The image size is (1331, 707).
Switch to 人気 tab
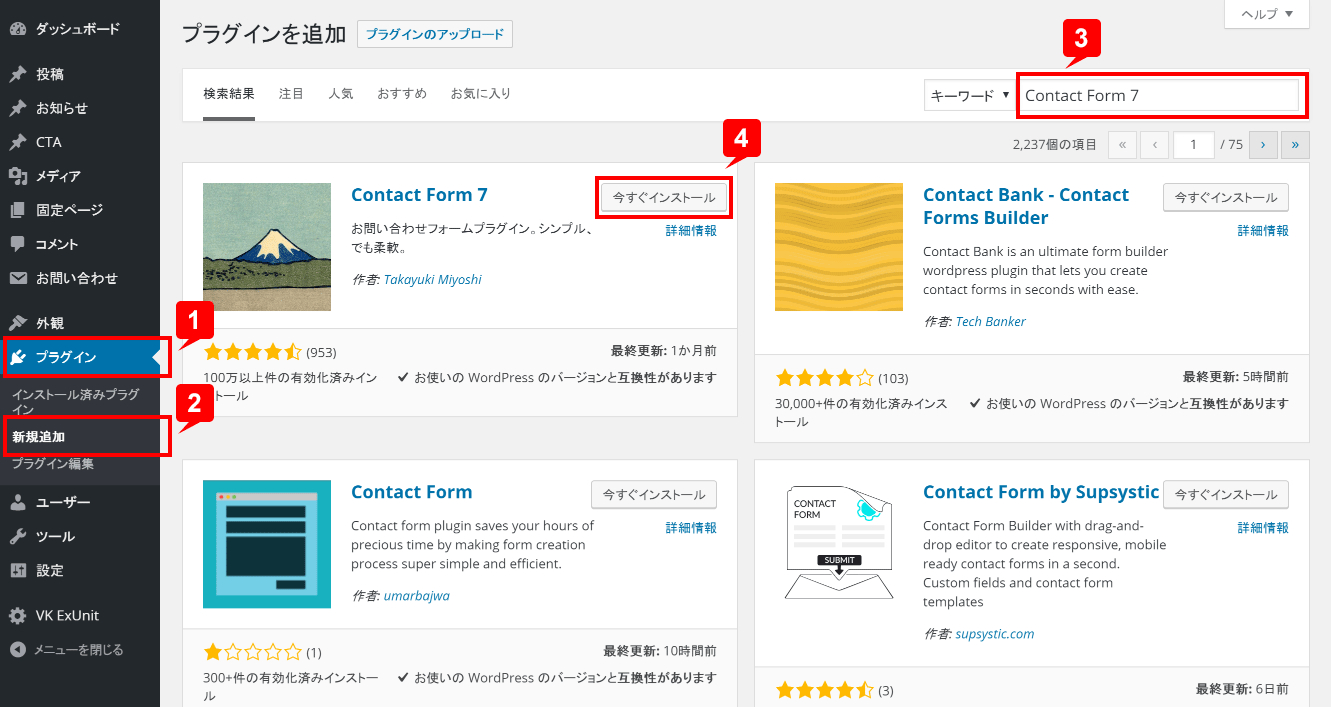pos(341,94)
